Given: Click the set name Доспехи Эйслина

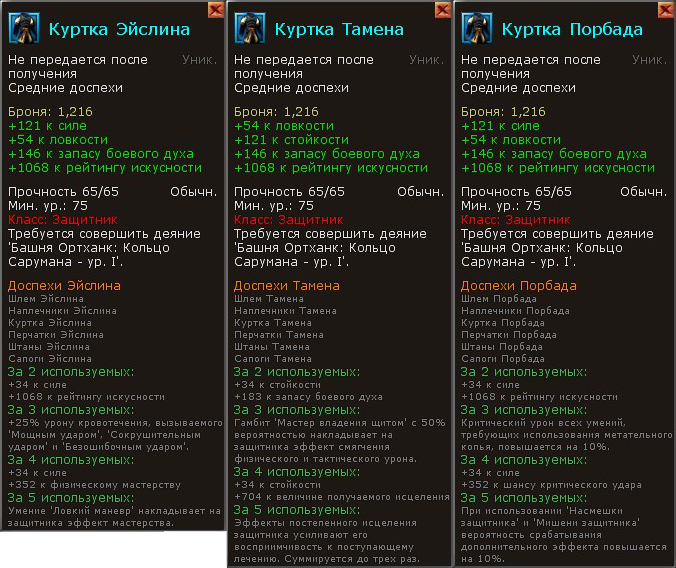Looking at the screenshot, I should tap(64, 286).
